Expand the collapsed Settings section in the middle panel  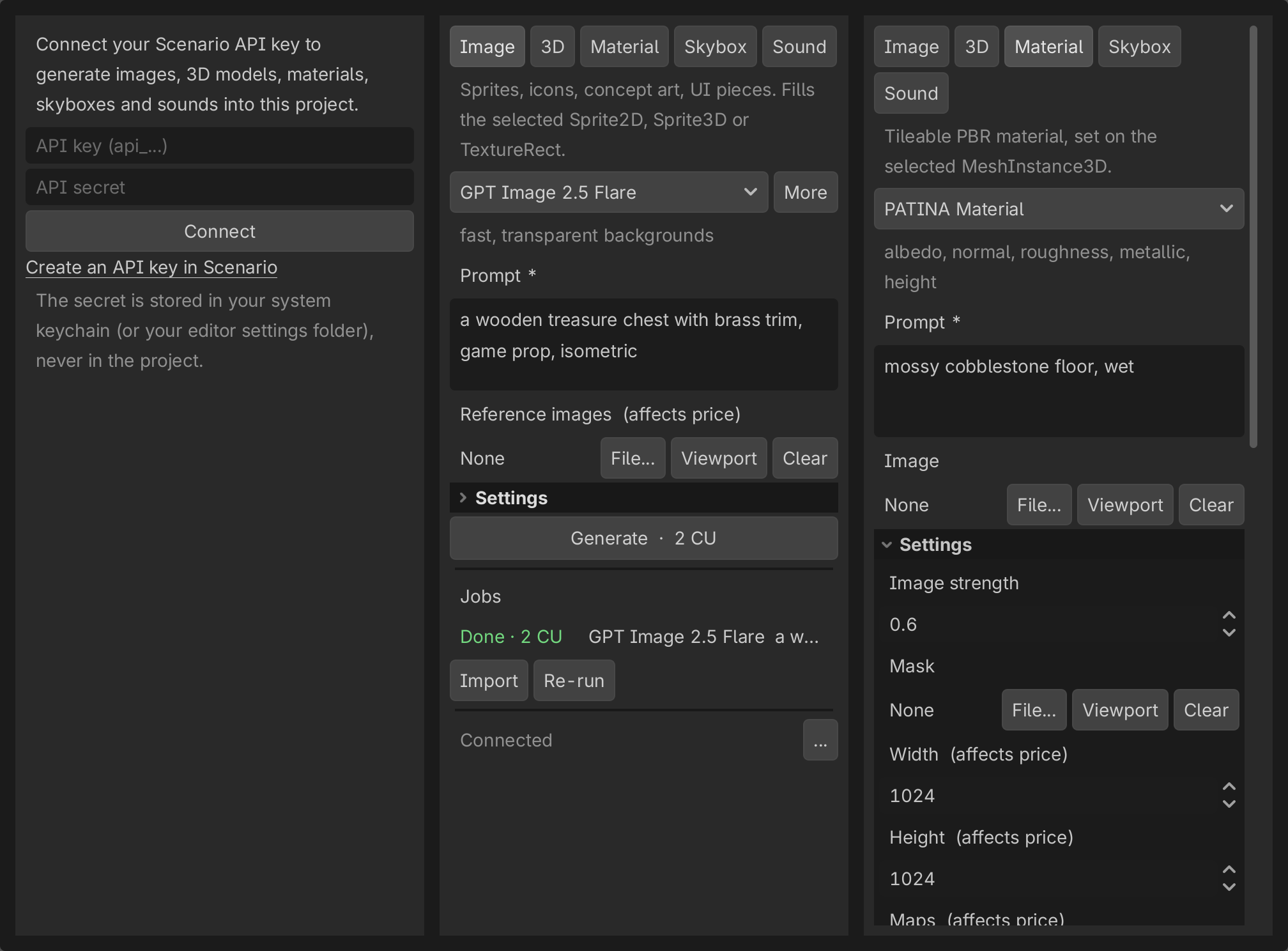(x=644, y=498)
